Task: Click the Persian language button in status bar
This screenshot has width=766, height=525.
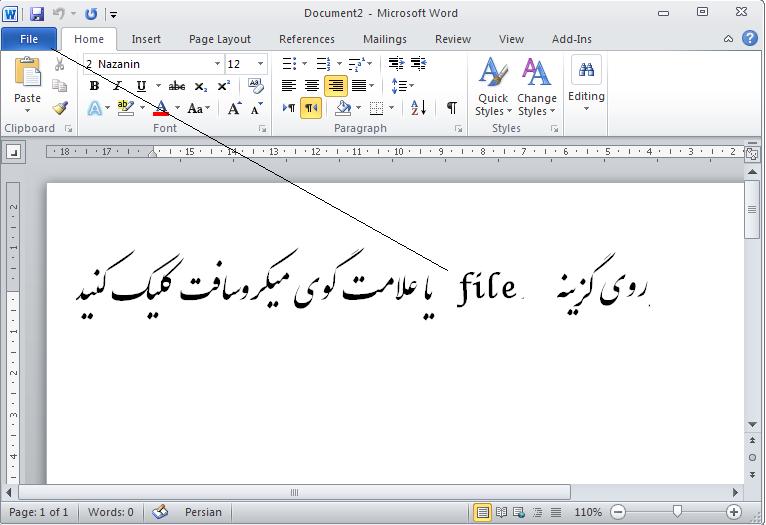Action: (x=203, y=512)
